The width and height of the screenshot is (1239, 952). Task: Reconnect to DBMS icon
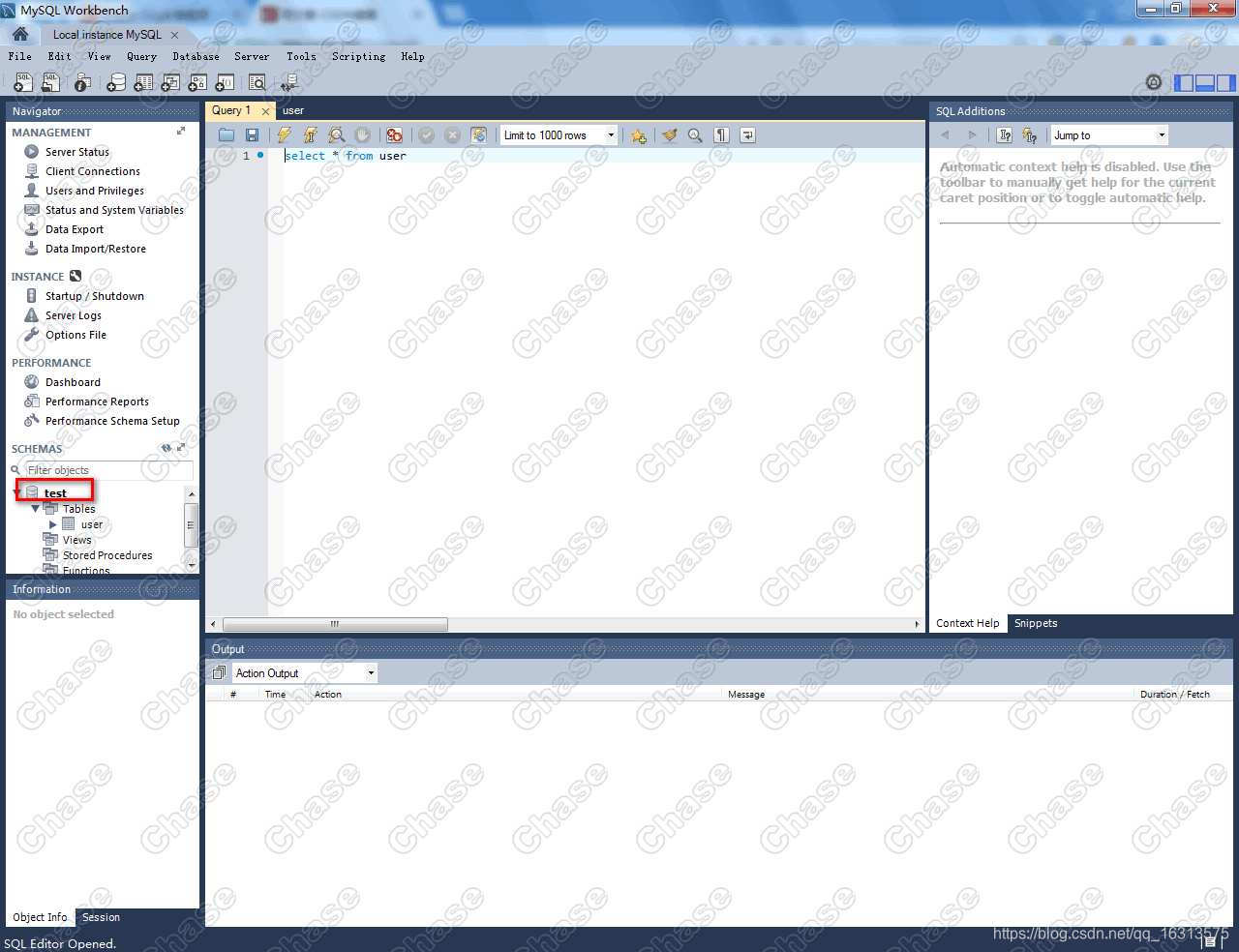point(288,84)
